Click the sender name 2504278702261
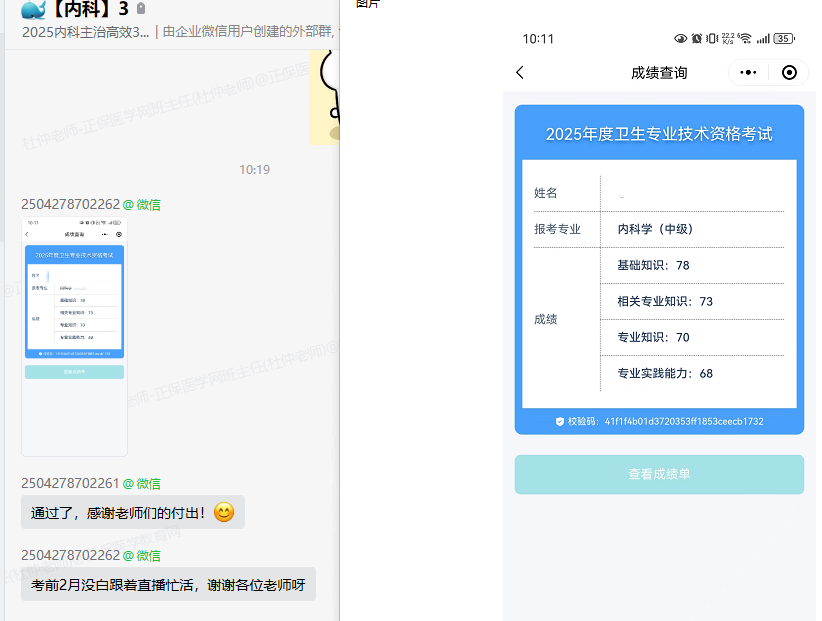Screen dimensions: 822x621 (x=70, y=484)
